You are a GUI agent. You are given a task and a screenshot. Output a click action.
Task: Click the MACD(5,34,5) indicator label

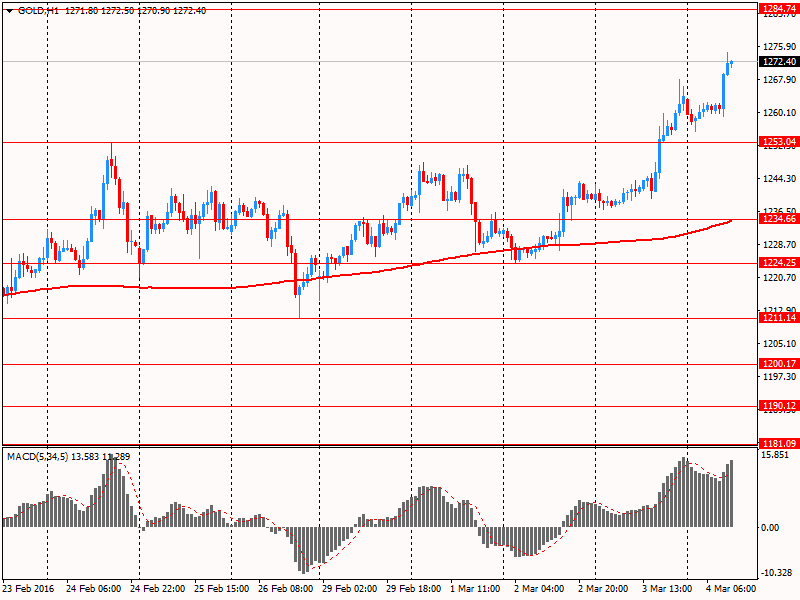coord(38,457)
